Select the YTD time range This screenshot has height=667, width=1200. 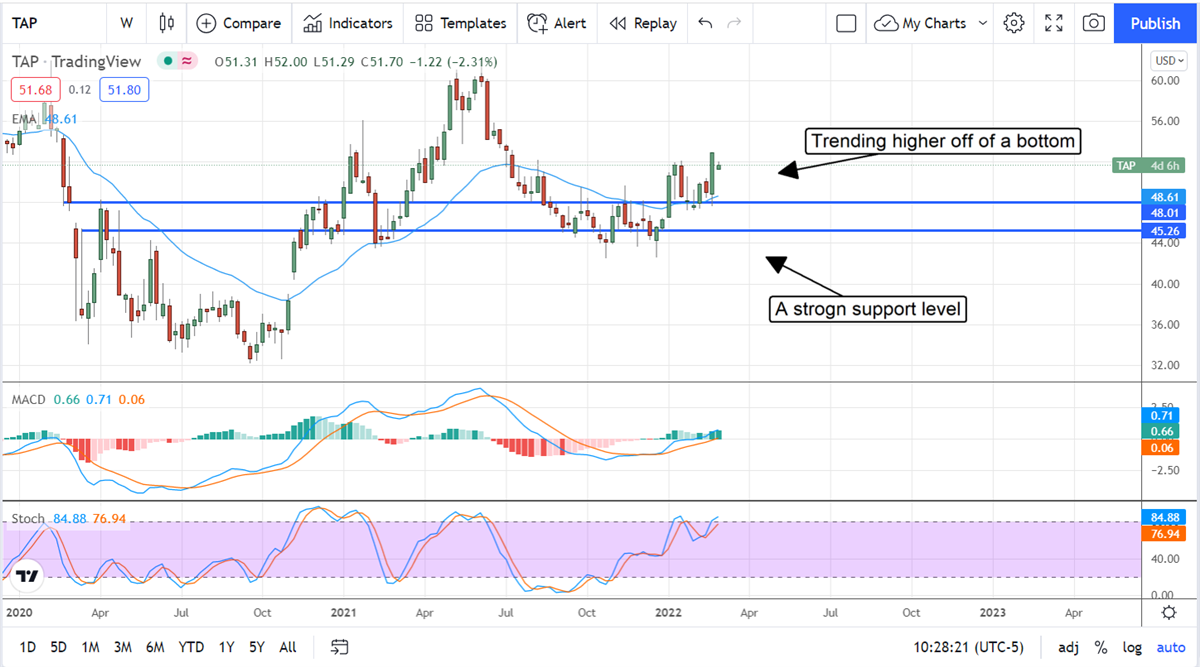pos(191,647)
